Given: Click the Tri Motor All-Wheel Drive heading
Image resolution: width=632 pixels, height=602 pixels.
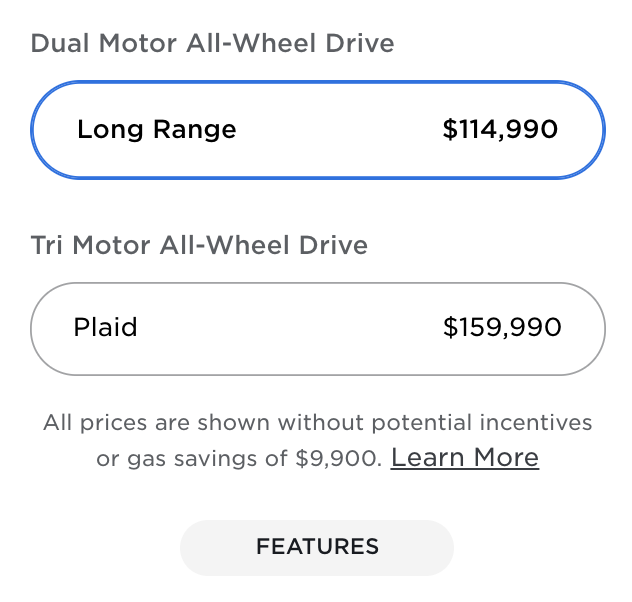Looking at the screenshot, I should [x=199, y=245].
